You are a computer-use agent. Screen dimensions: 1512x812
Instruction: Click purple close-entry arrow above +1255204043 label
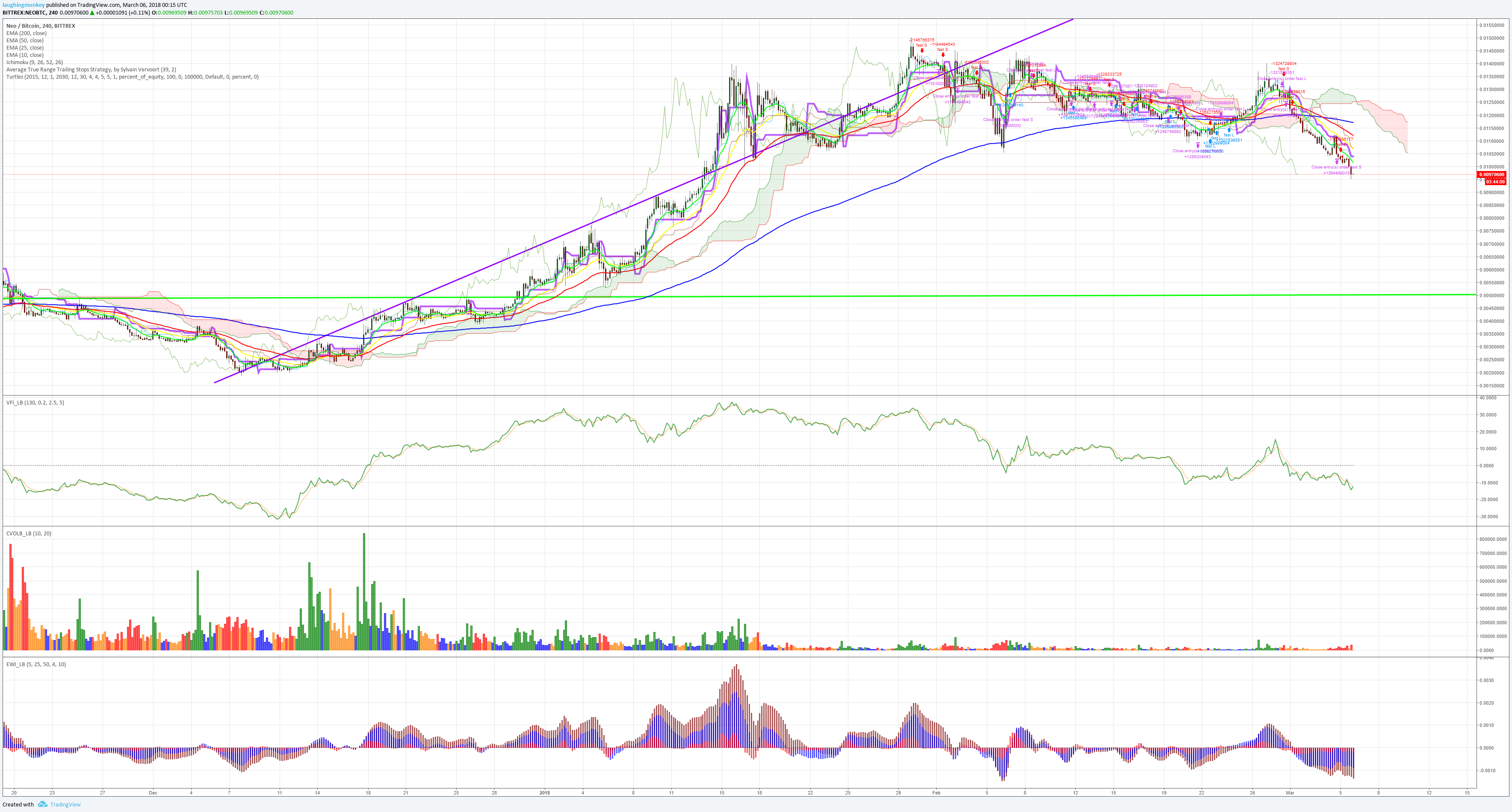[1198, 146]
